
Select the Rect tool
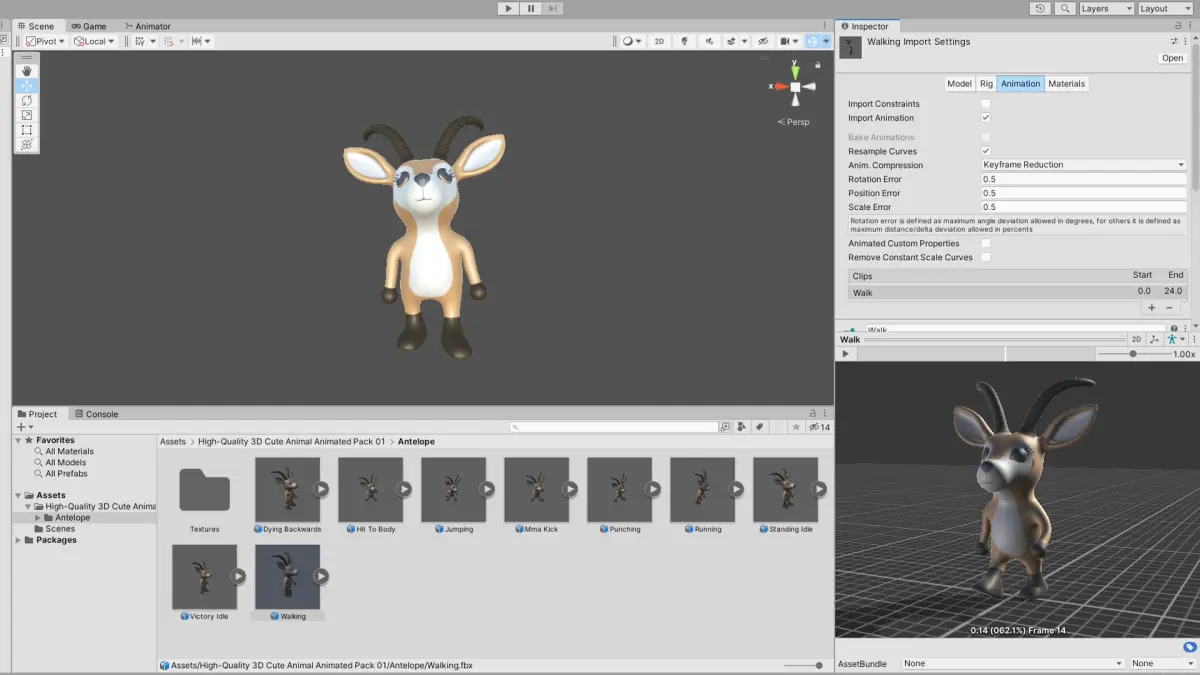point(27,130)
